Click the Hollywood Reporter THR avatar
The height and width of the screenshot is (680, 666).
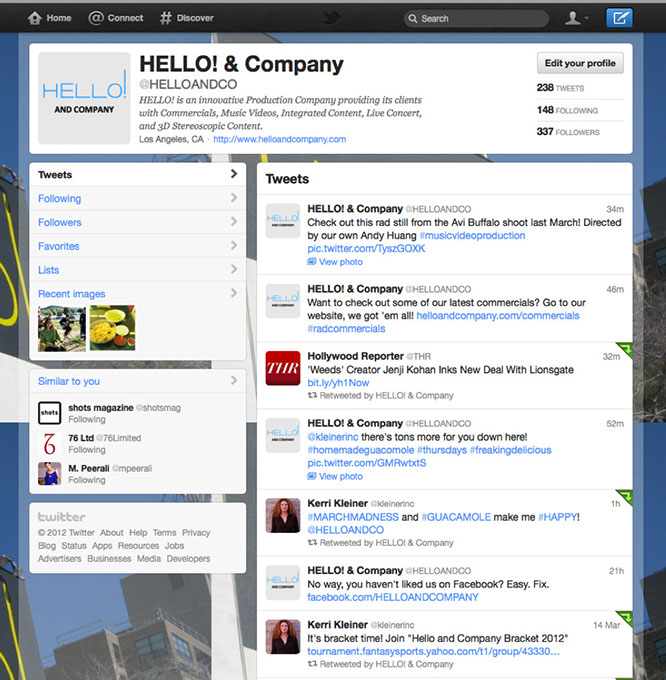[282, 369]
